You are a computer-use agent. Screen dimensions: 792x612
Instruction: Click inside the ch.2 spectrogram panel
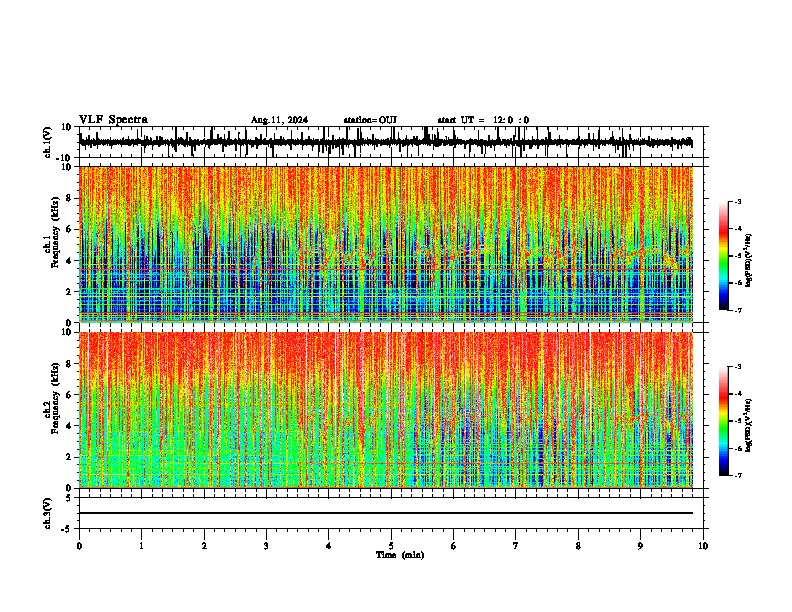coord(385,410)
